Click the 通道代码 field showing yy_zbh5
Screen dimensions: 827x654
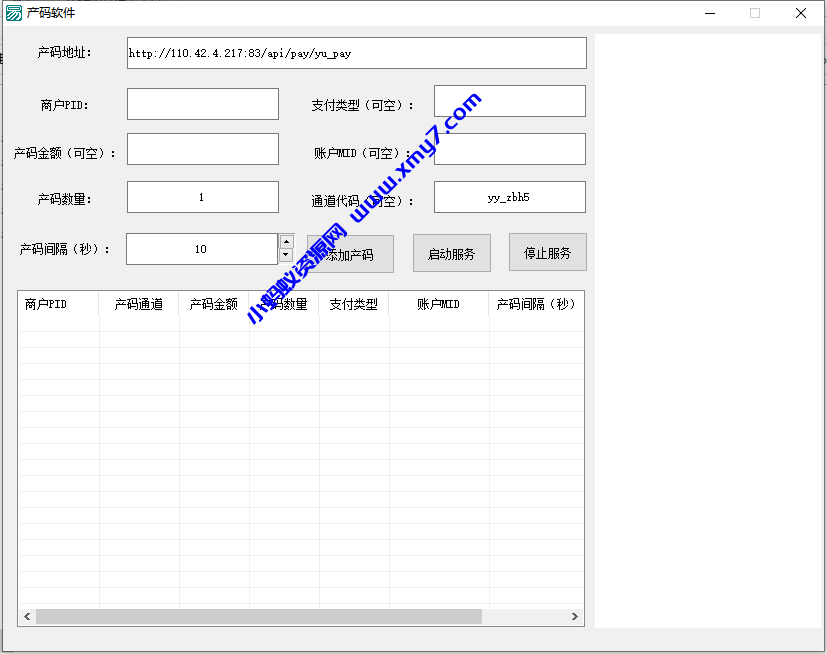pos(509,197)
